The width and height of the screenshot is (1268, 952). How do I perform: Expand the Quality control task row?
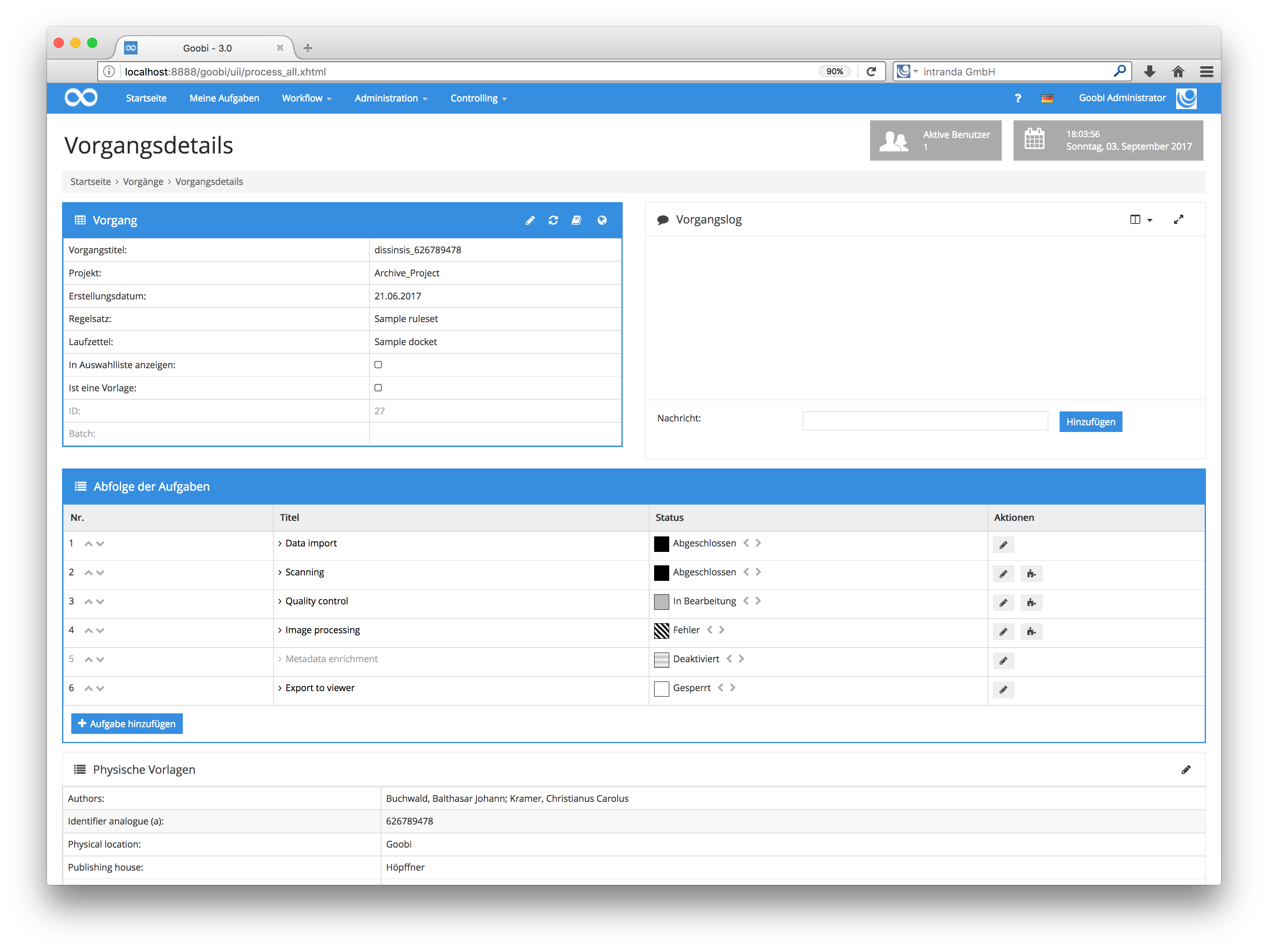[x=313, y=601]
